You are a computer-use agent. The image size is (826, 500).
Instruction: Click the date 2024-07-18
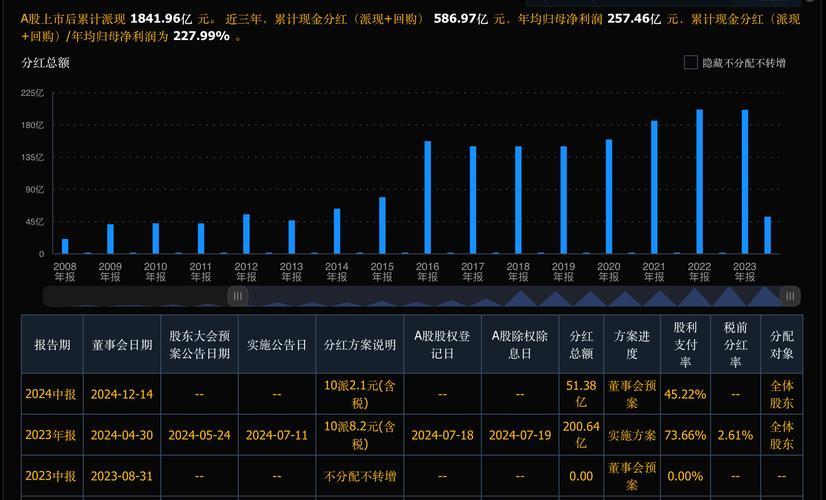pyautogui.click(x=442, y=435)
